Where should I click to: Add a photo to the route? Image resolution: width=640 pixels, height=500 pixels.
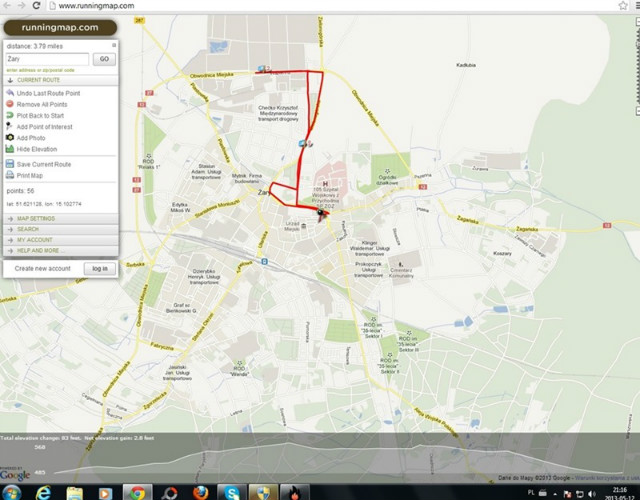(x=31, y=138)
